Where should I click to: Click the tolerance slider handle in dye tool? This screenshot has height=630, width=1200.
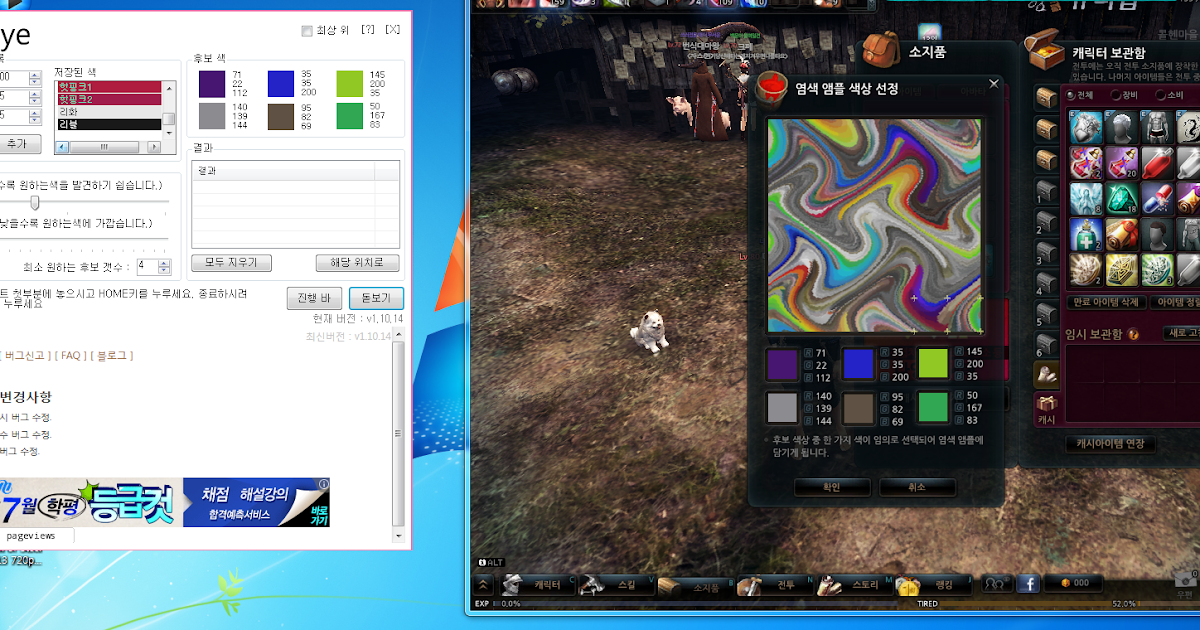click(35, 203)
